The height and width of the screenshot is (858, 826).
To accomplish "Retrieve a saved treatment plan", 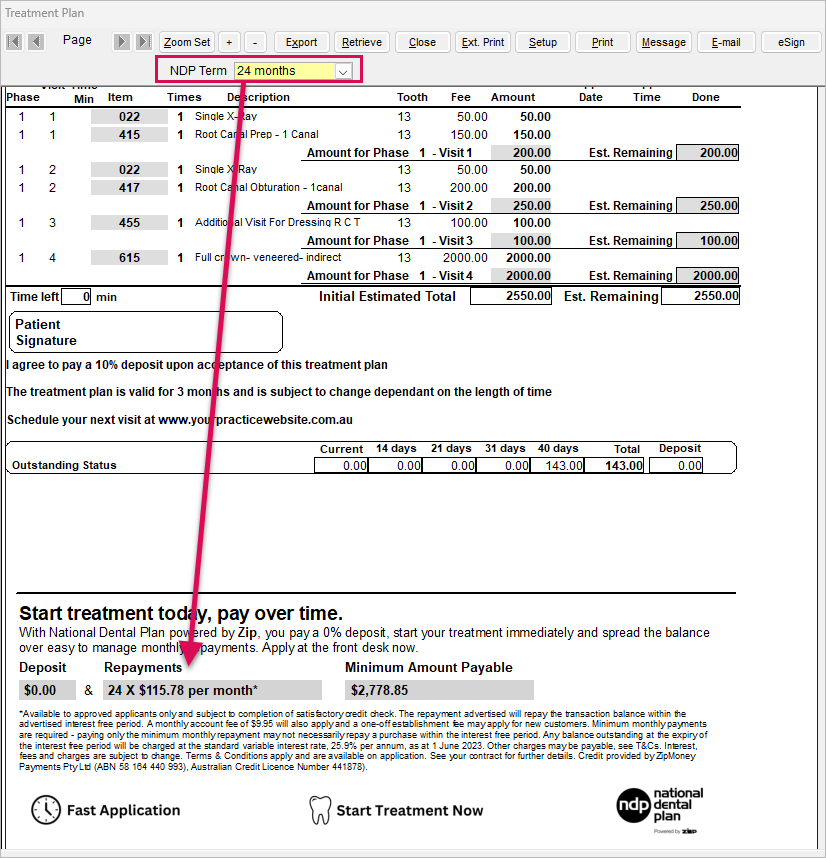I will tap(362, 42).
